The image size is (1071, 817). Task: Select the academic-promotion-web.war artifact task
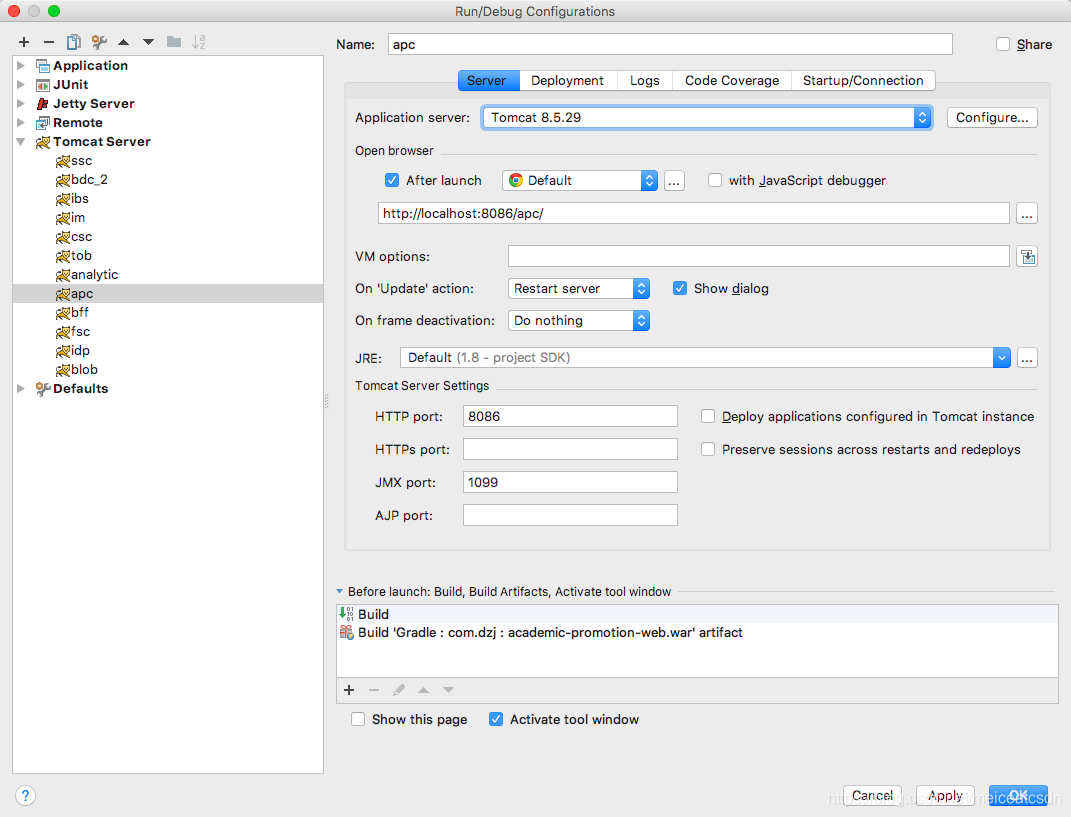pos(697,633)
